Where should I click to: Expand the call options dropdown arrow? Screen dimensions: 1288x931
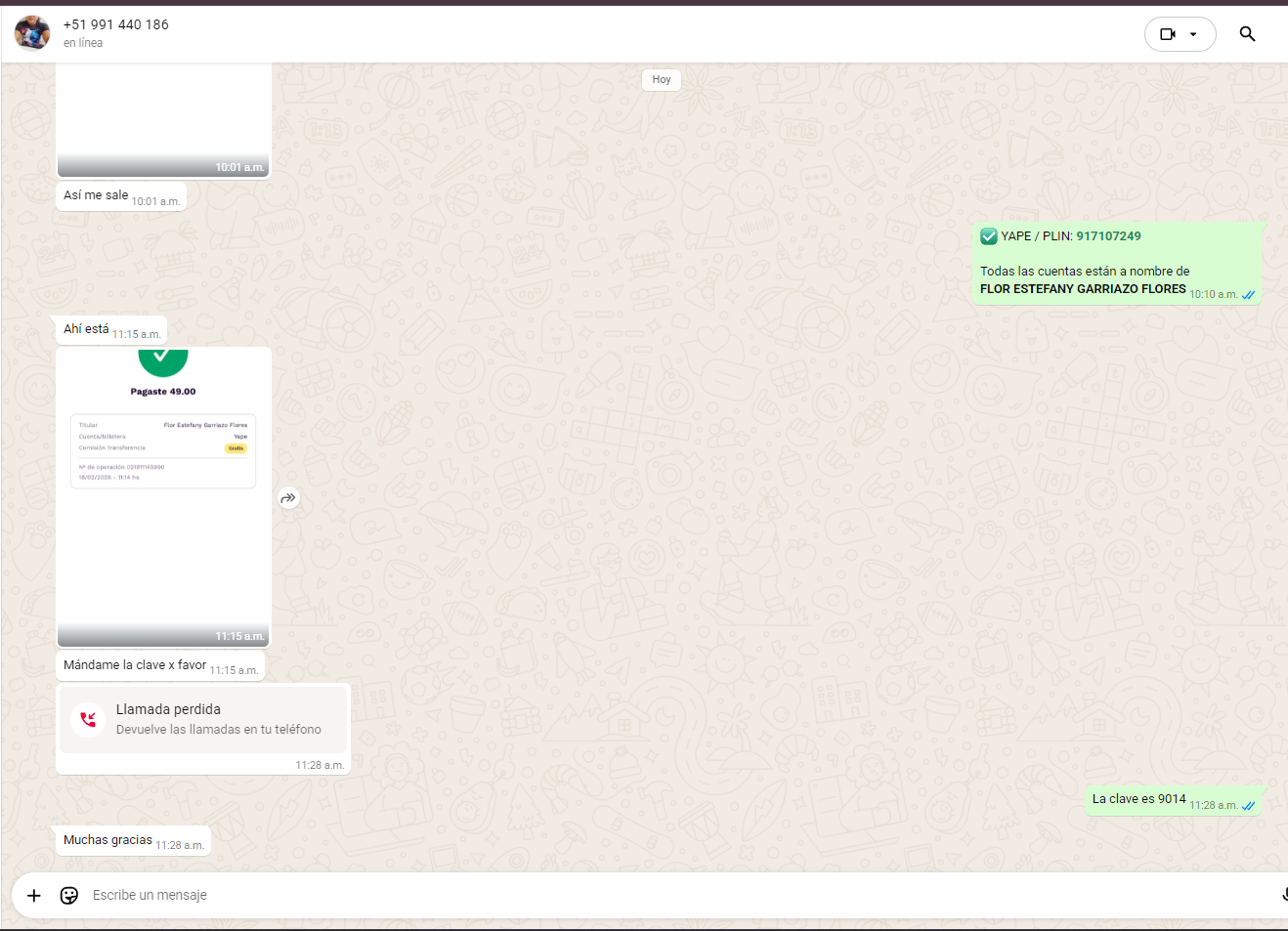click(1193, 34)
